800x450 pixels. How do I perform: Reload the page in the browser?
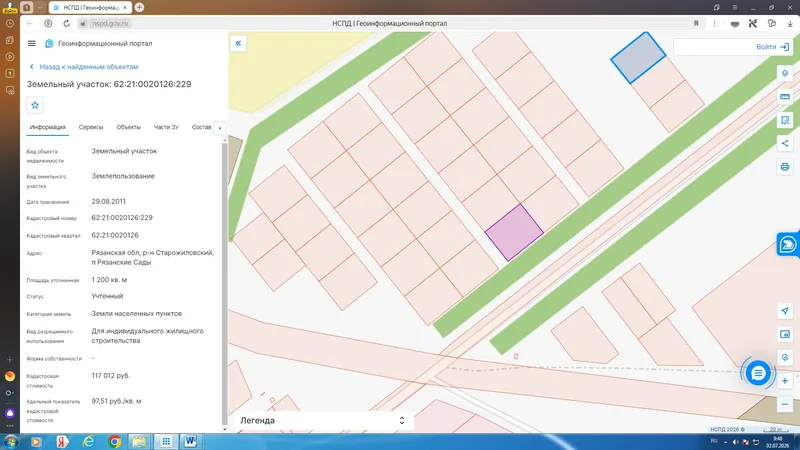click(66, 23)
